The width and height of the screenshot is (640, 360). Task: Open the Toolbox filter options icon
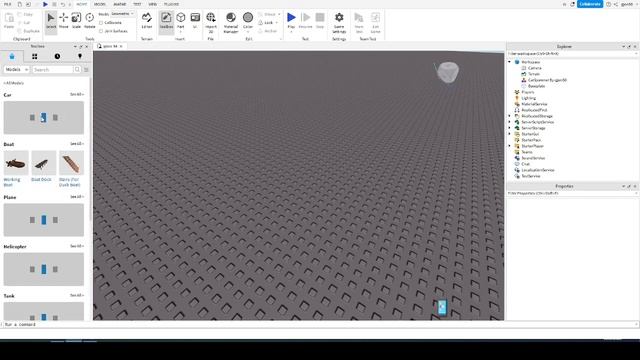click(86, 70)
